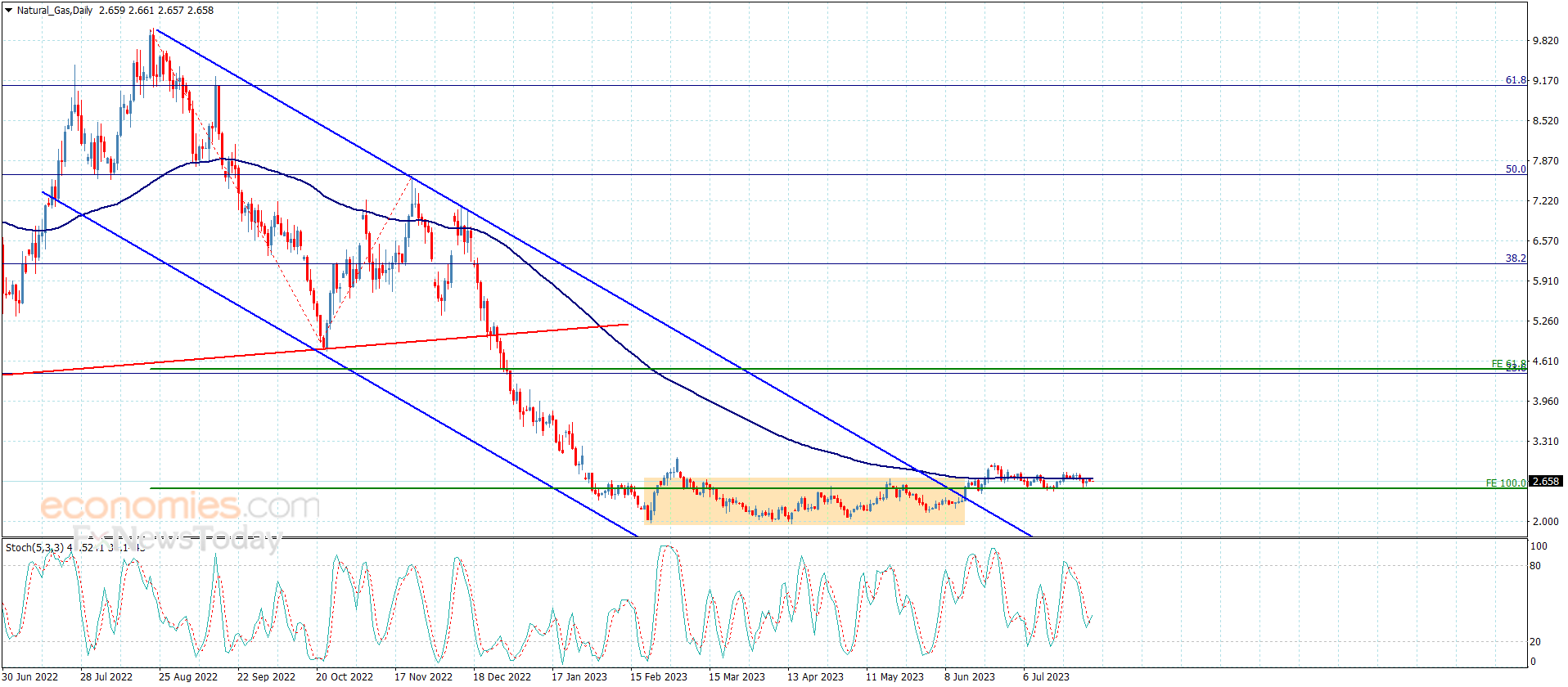Viewport: 1568px width, 687px height.
Task: Select the 6 Jul 2023 date label
Action: point(1046,676)
